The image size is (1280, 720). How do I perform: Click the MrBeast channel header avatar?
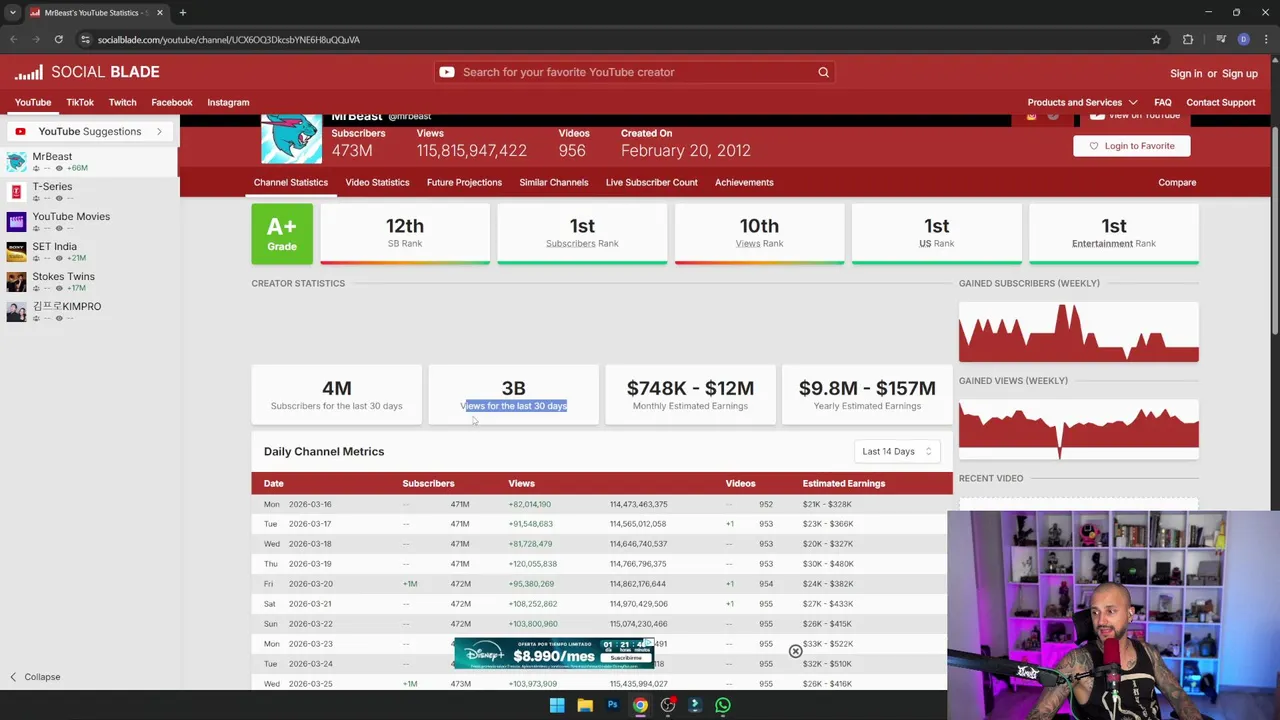[x=291, y=139]
